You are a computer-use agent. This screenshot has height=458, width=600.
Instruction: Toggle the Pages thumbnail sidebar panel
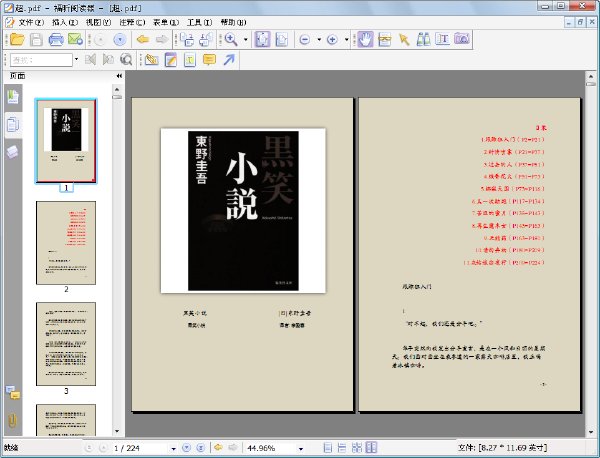click(13, 124)
